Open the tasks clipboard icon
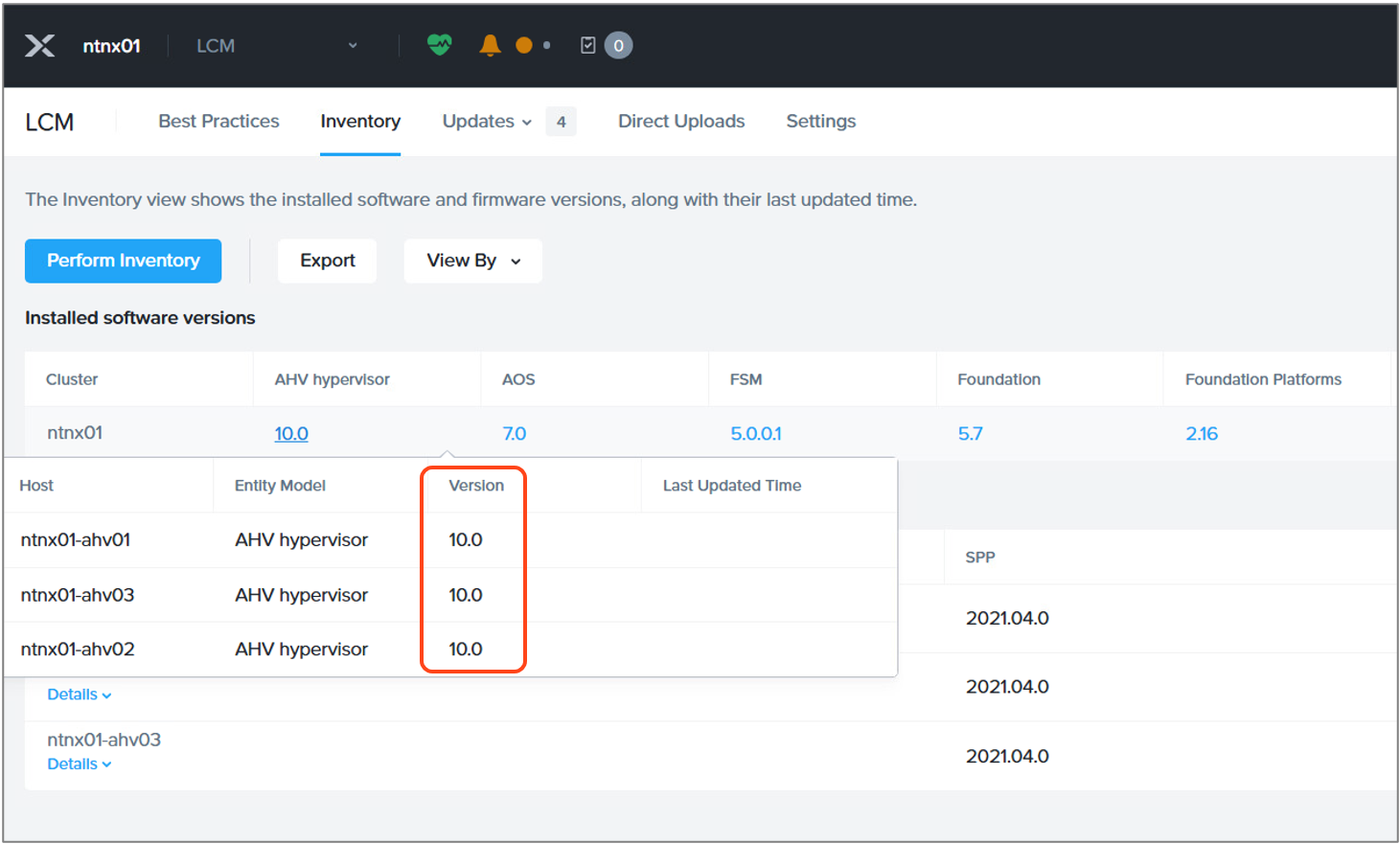This screenshot has height=844, width=1400. (588, 45)
